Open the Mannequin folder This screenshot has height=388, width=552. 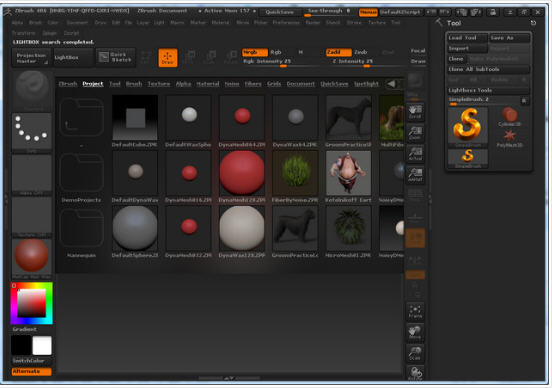click(81, 228)
